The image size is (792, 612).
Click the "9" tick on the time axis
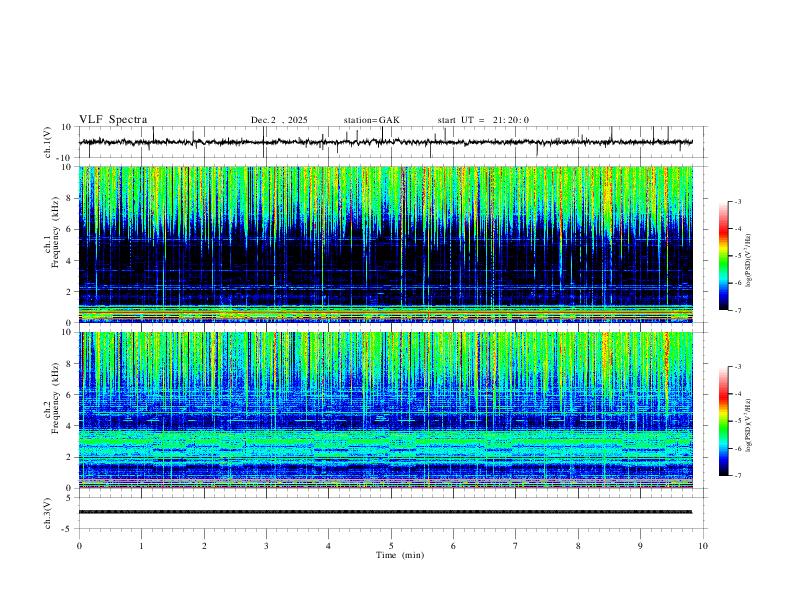(x=640, y=546)
